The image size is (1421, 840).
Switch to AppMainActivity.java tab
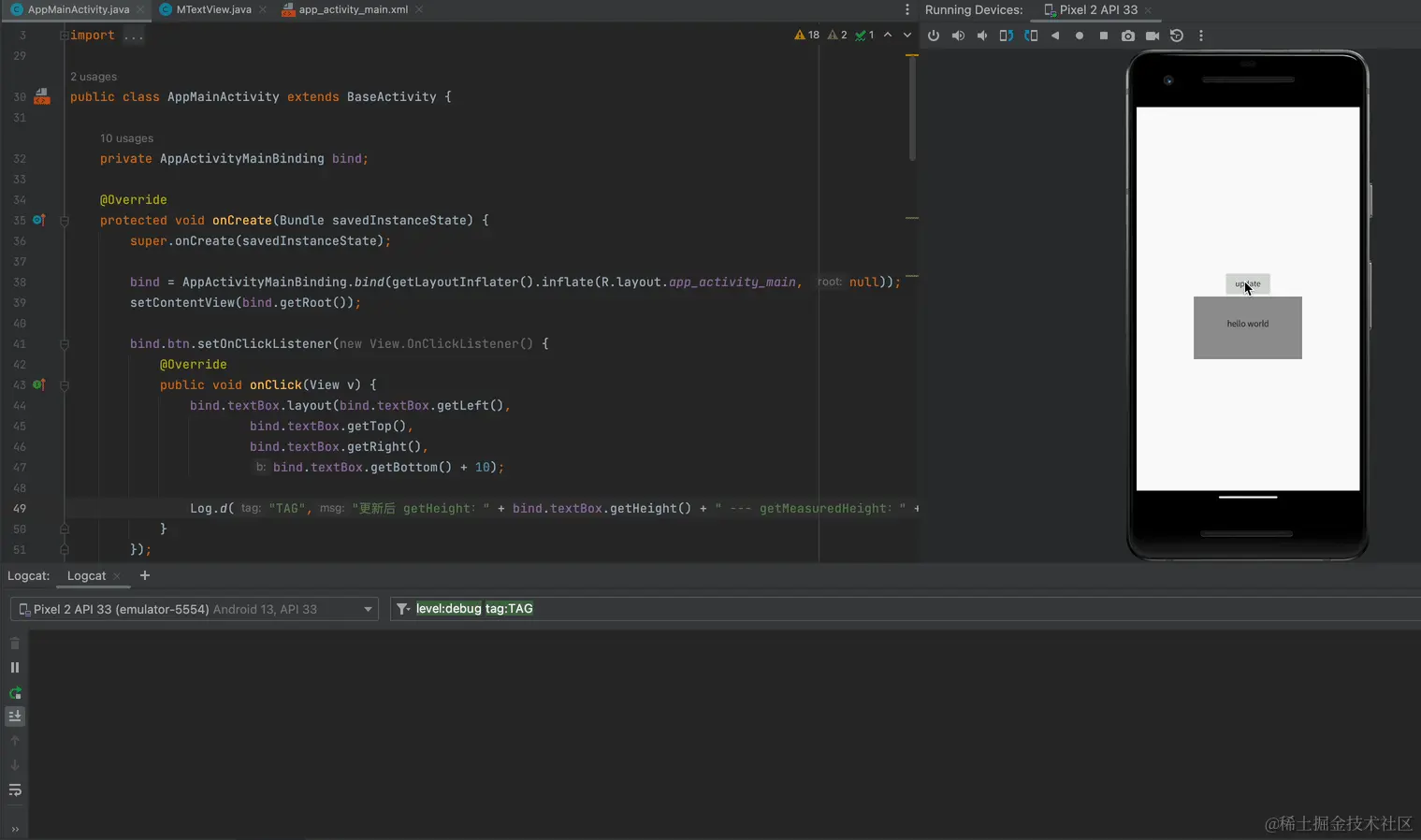(79, 9)
